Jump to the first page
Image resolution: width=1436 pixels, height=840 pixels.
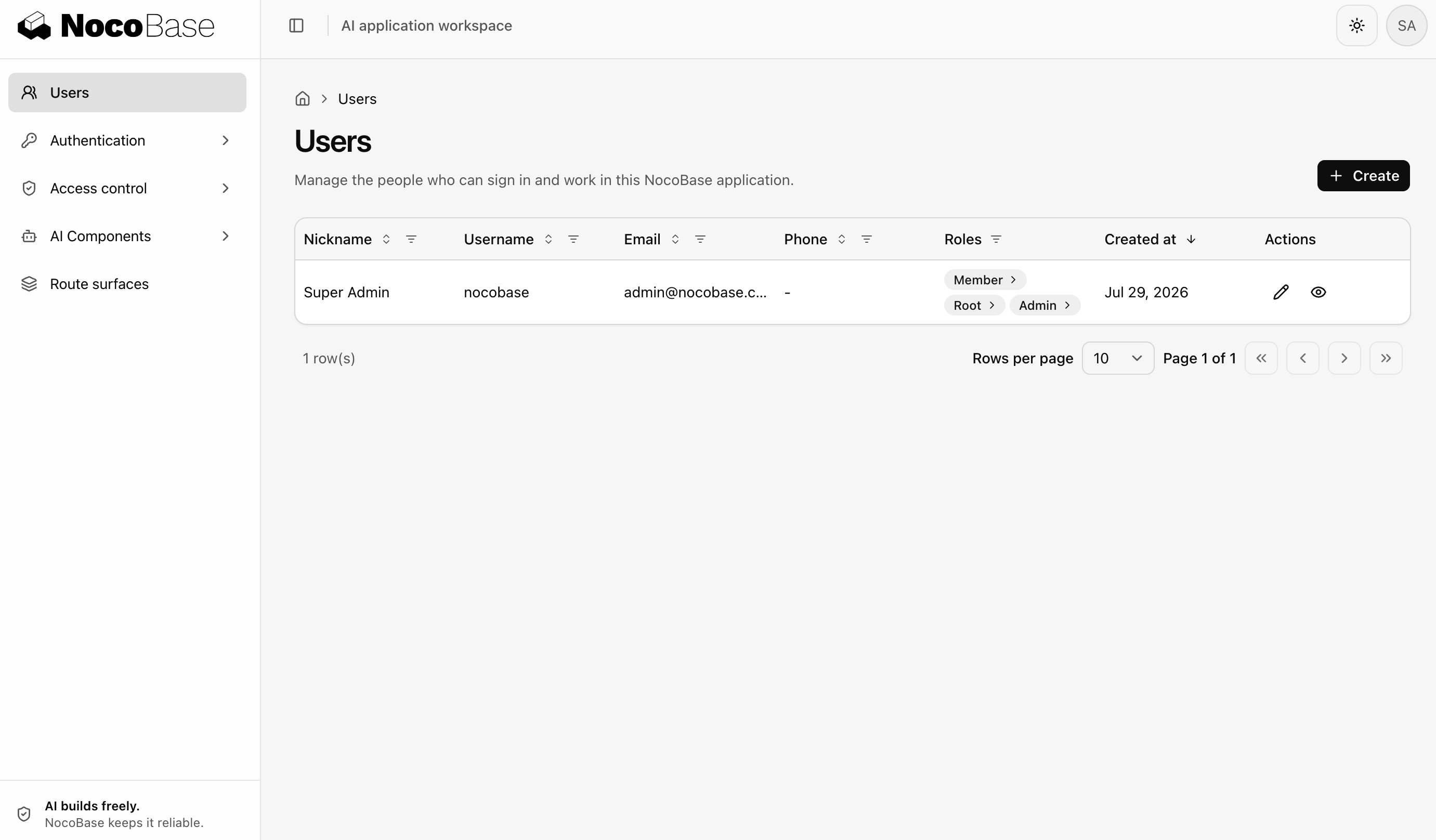coord(1261,358)
